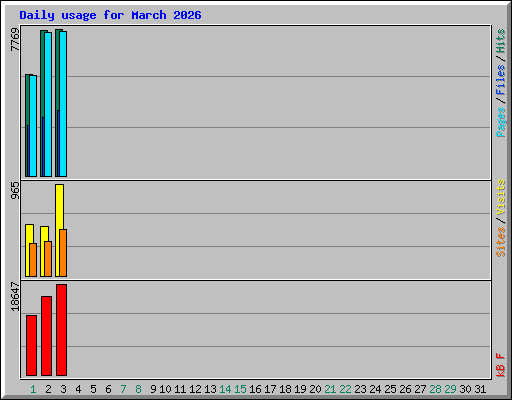Viewport: 512px width, 400px height.
Task: Click the red 'KB F' legend label
Action: pos(501,365)
